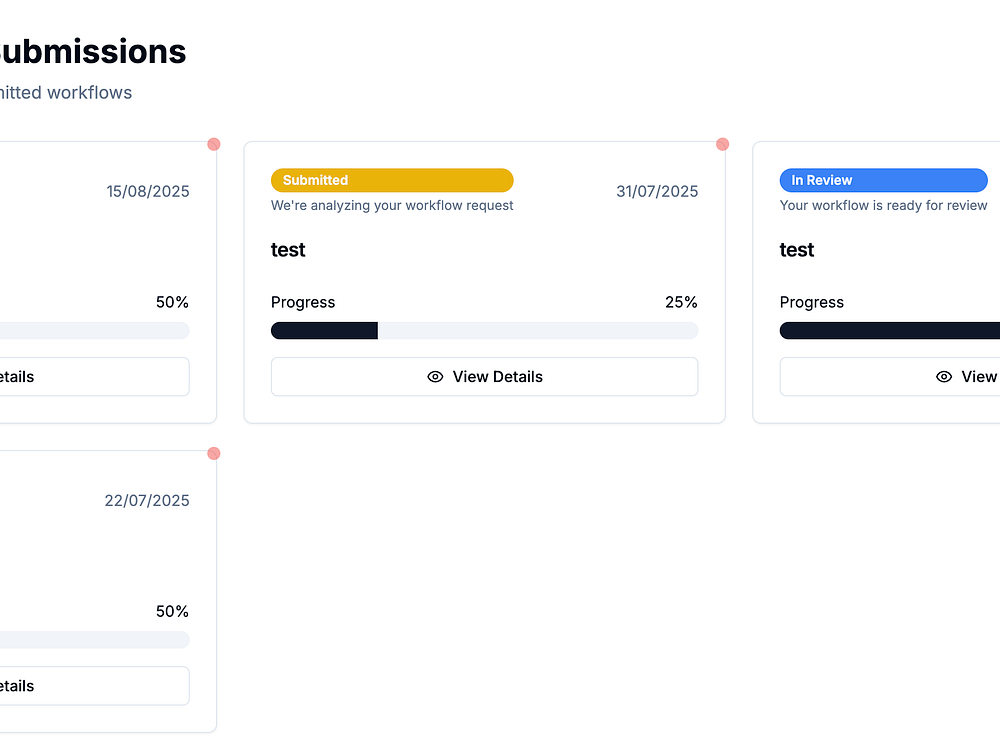Click the red dot on the Submitted card

point(722,144)
